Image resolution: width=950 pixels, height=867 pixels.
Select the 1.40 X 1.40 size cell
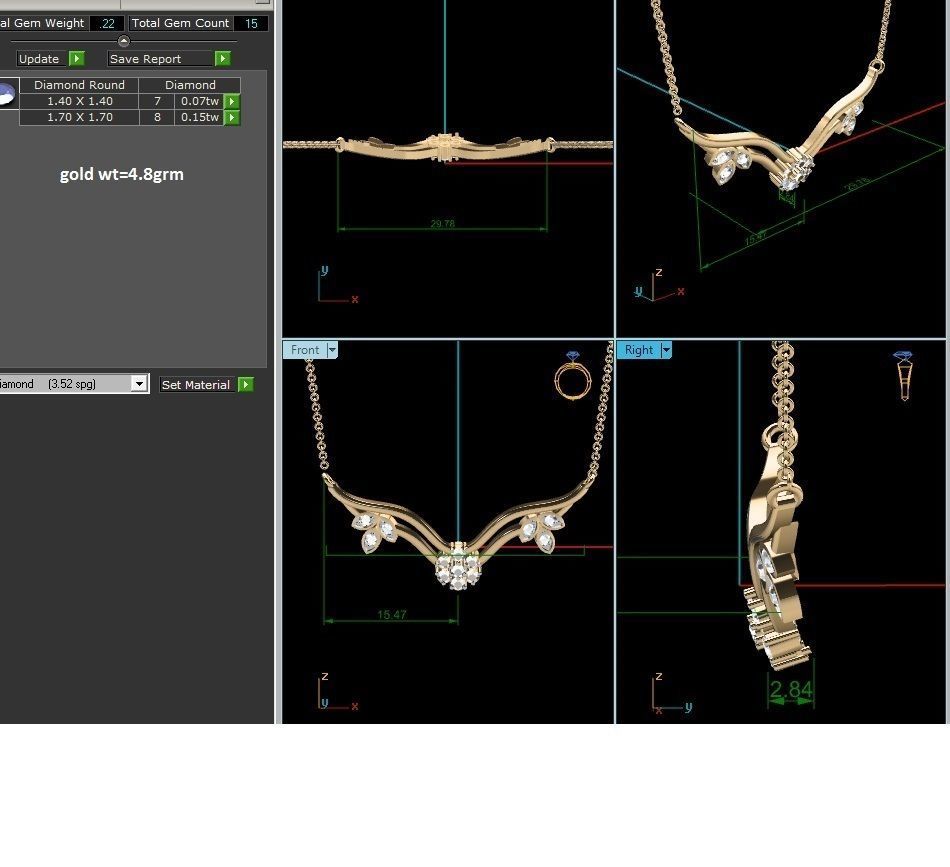[x=79, y=101]
